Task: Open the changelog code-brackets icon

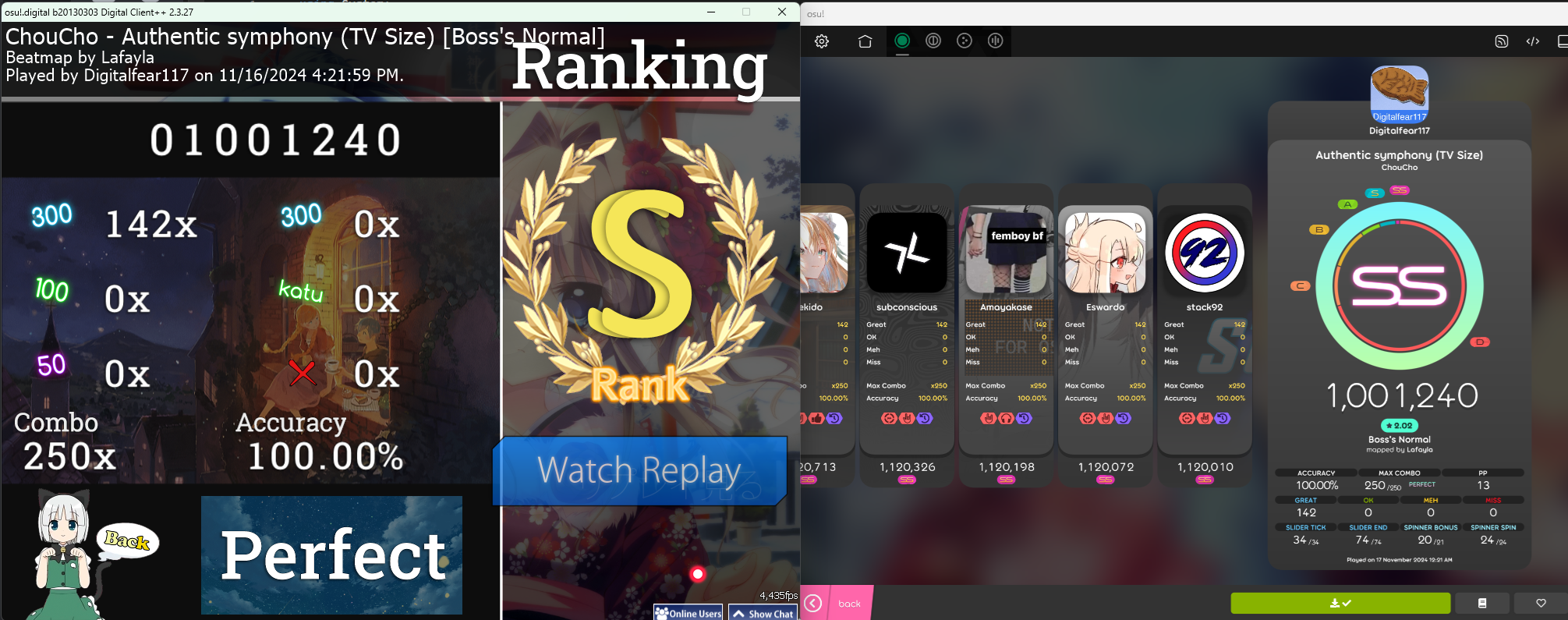Action: (x=1533, y=41)
